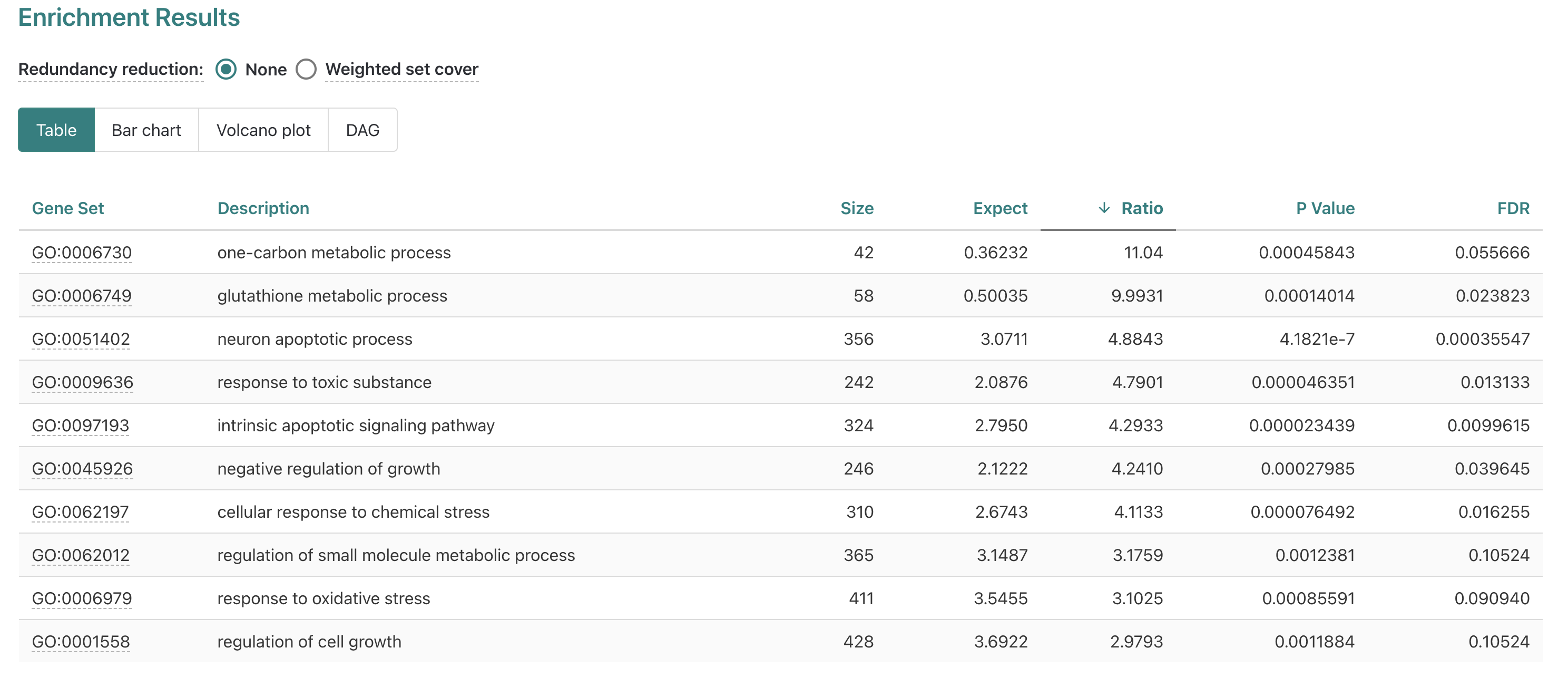Select Weighted set cover radio option
This screenshot has width=1568, height=677.
click(306, 70)
